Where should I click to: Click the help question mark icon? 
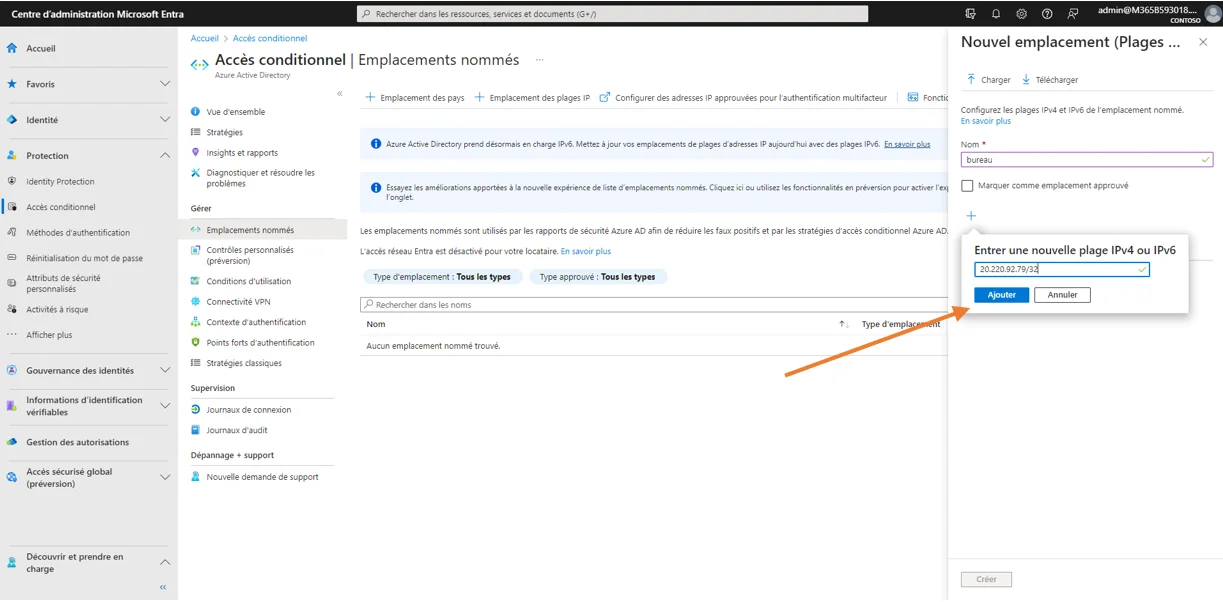1047,14
